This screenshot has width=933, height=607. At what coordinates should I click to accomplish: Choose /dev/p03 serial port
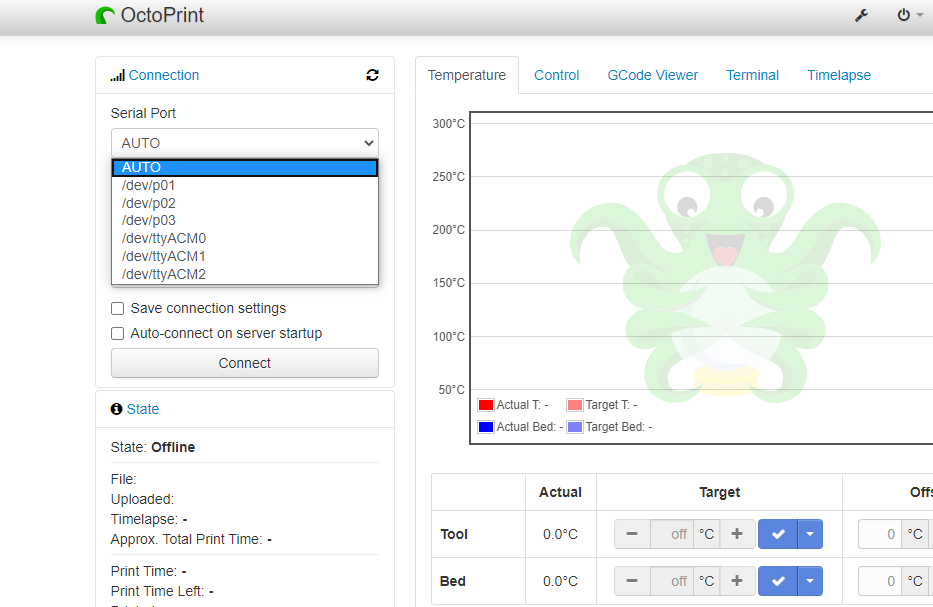245,220
